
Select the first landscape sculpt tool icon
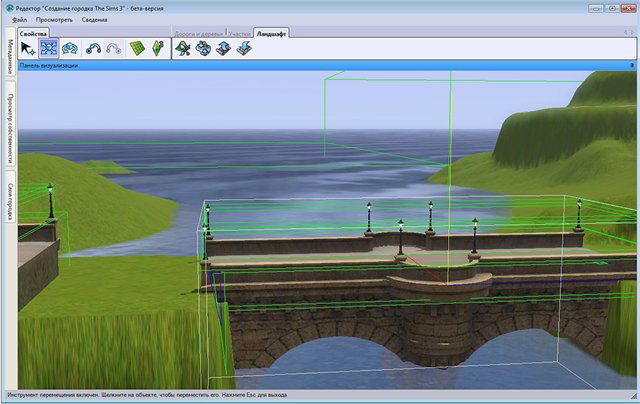pos(183,48)
